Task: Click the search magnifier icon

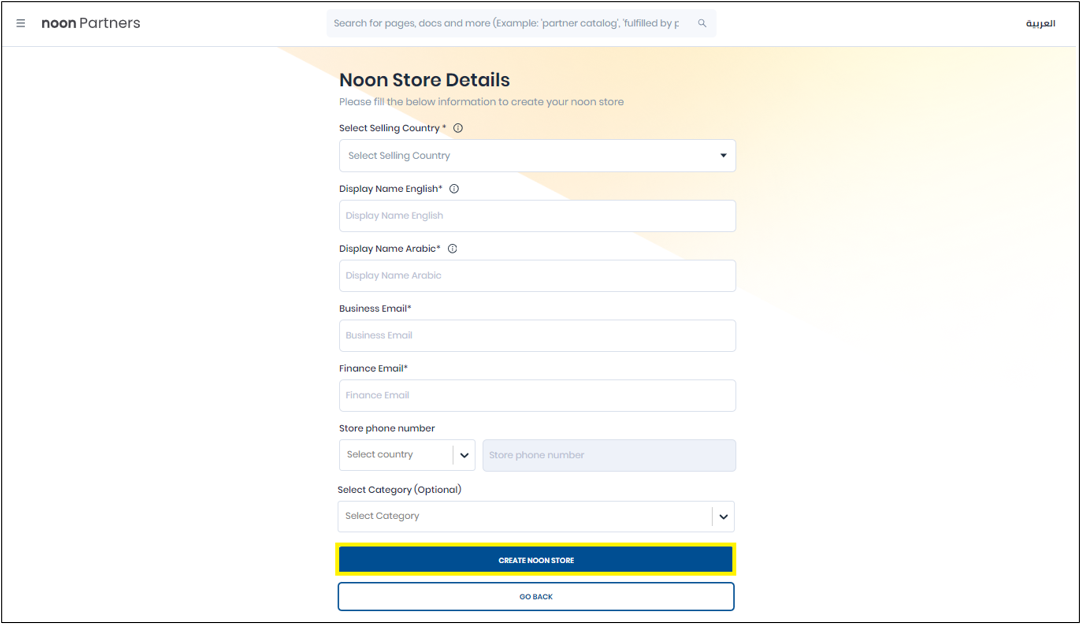Action: point(702,23)
